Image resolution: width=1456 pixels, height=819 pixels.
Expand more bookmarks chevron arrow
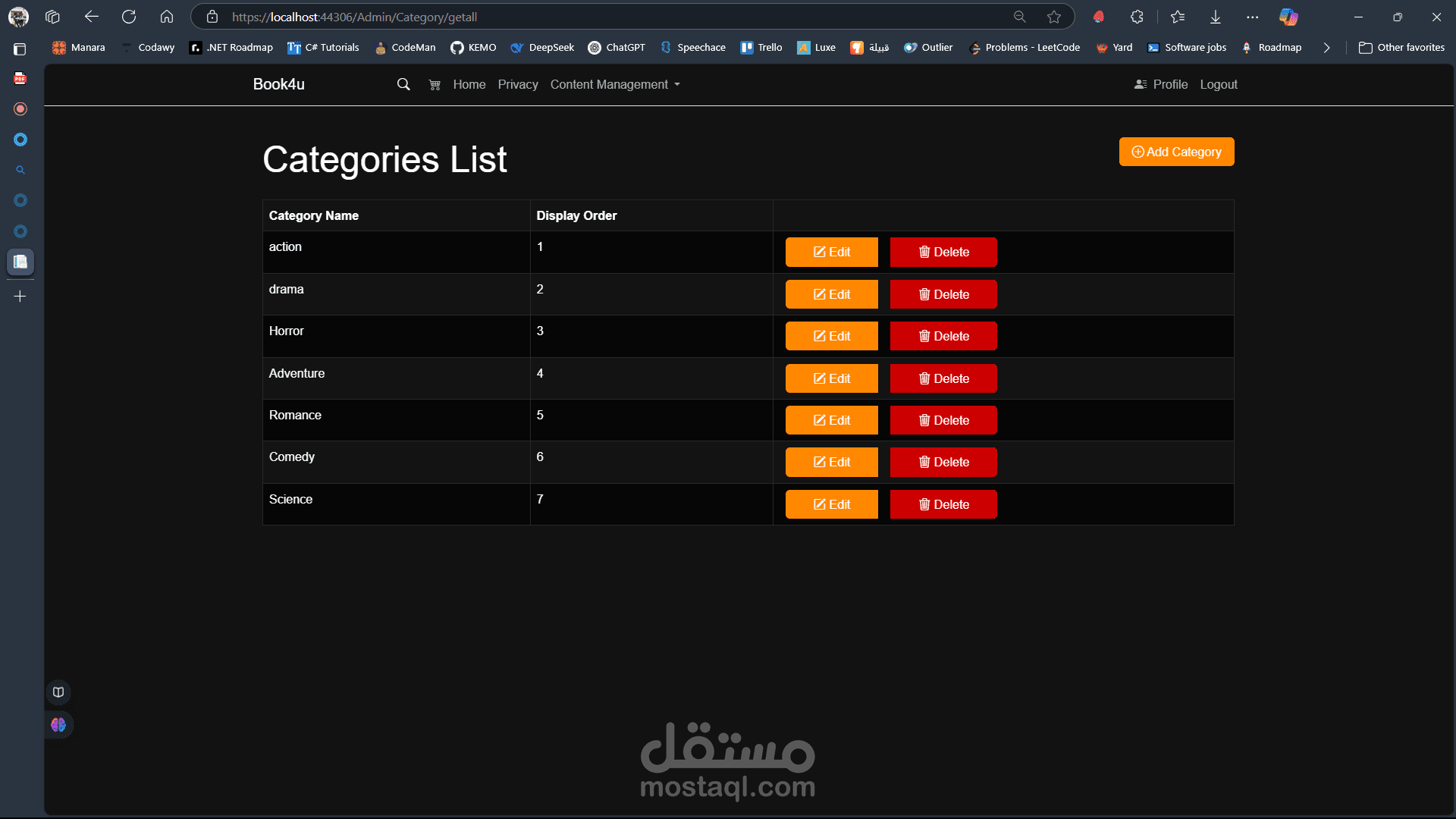point(1326,47)
